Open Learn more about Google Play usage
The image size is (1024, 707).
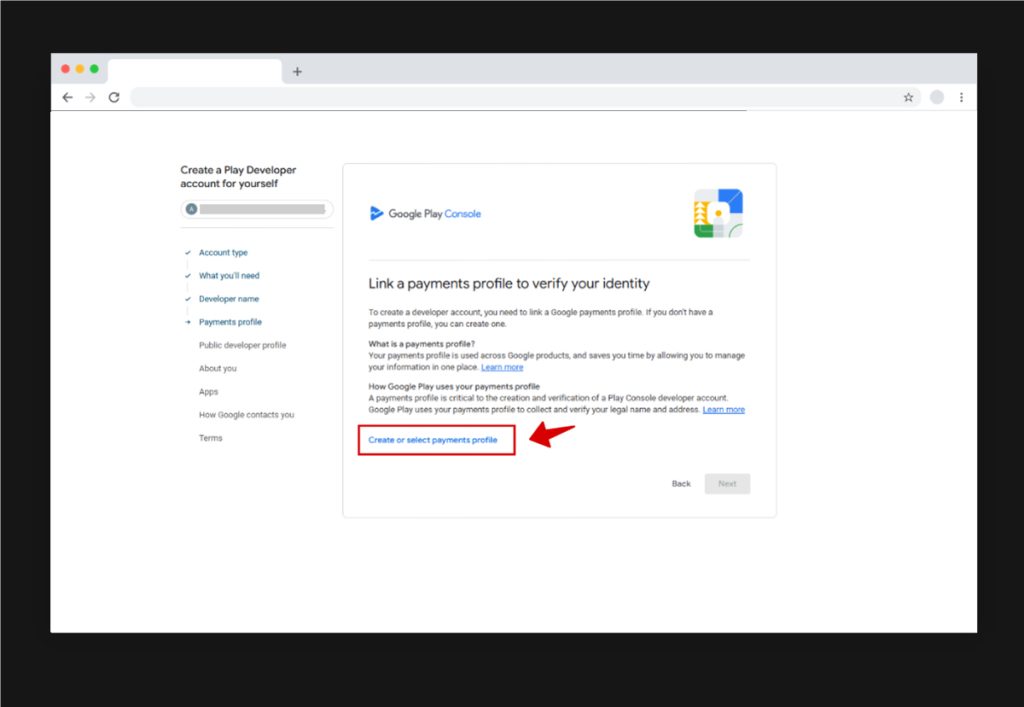tap(724, 410)
